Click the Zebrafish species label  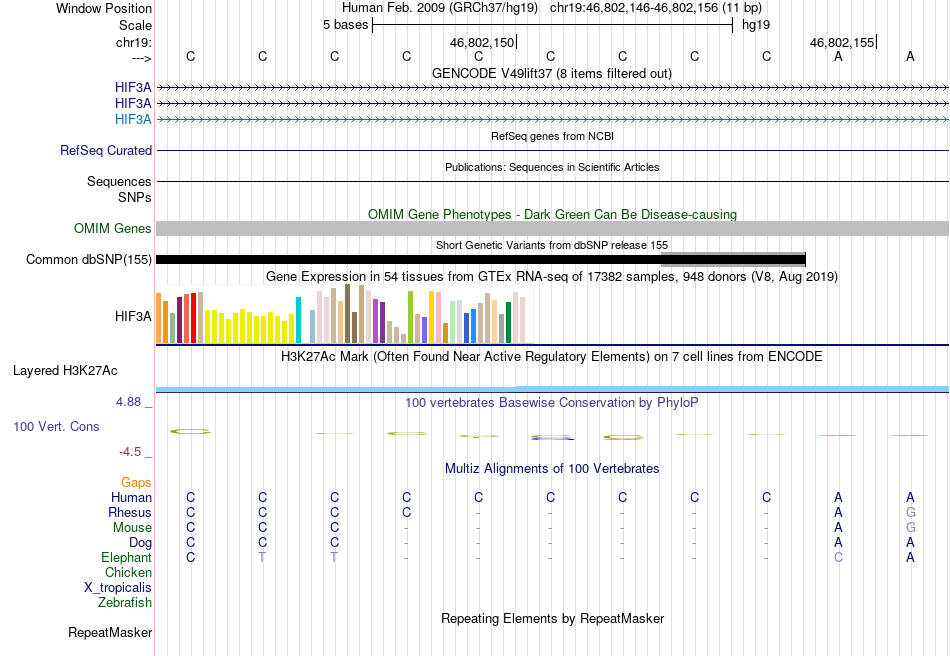(125, 602)
